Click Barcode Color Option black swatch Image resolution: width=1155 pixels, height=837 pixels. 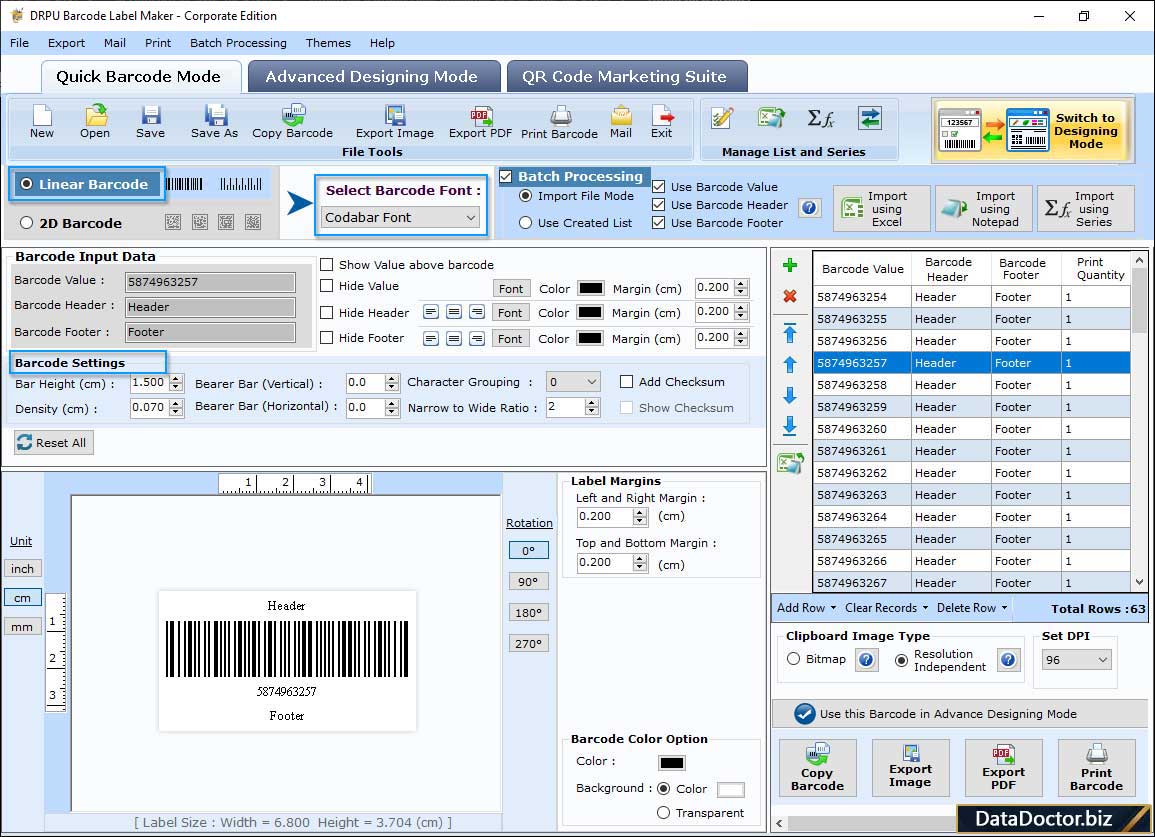point(672,763)
